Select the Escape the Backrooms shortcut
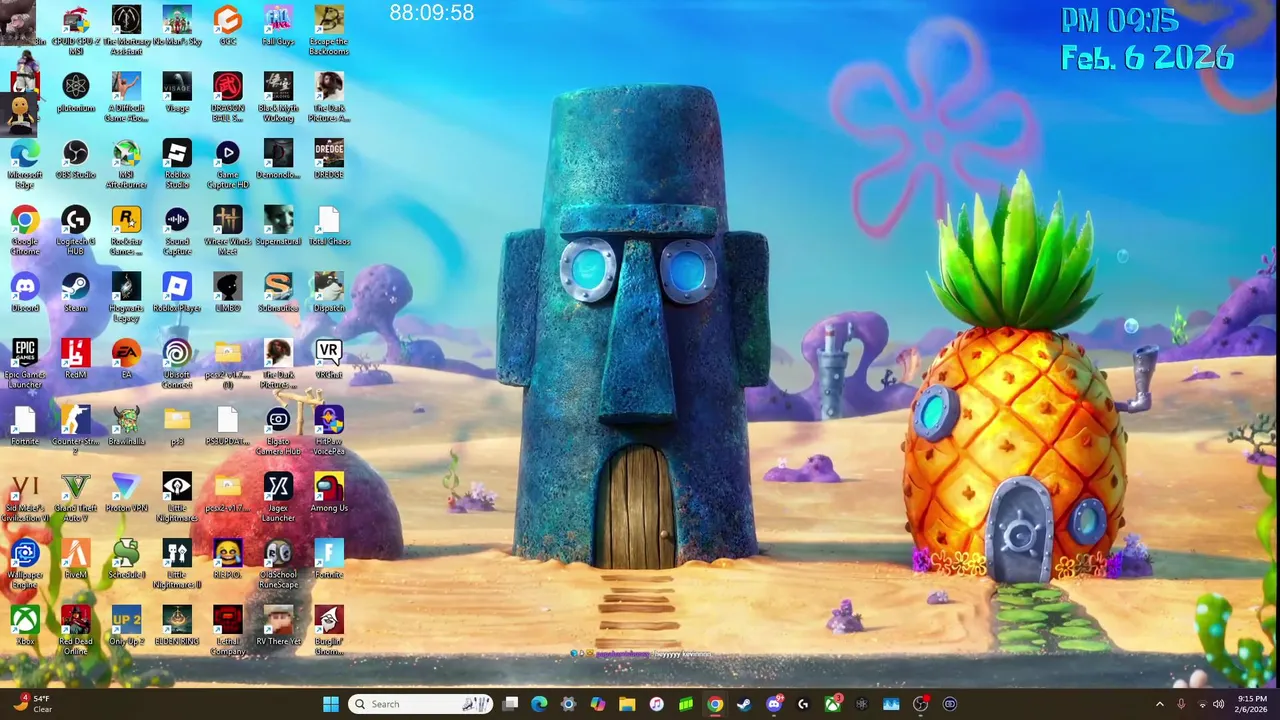The image size is (1280, 720). (x=329, y=30)
